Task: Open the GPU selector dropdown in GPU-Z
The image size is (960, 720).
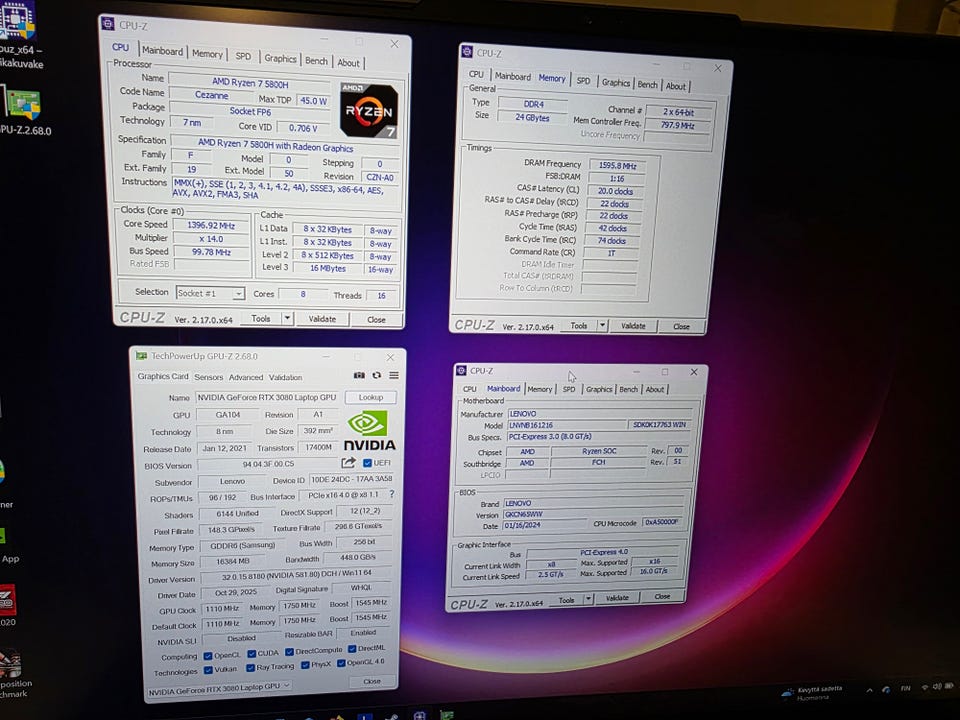Action: [219, 689]
